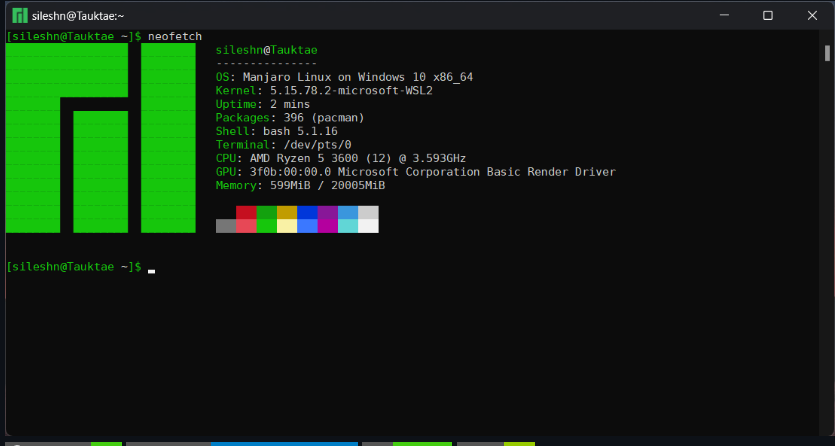Click the dark yellow swatch in the top palette row
835x446 pixels.
click(287, 212)
